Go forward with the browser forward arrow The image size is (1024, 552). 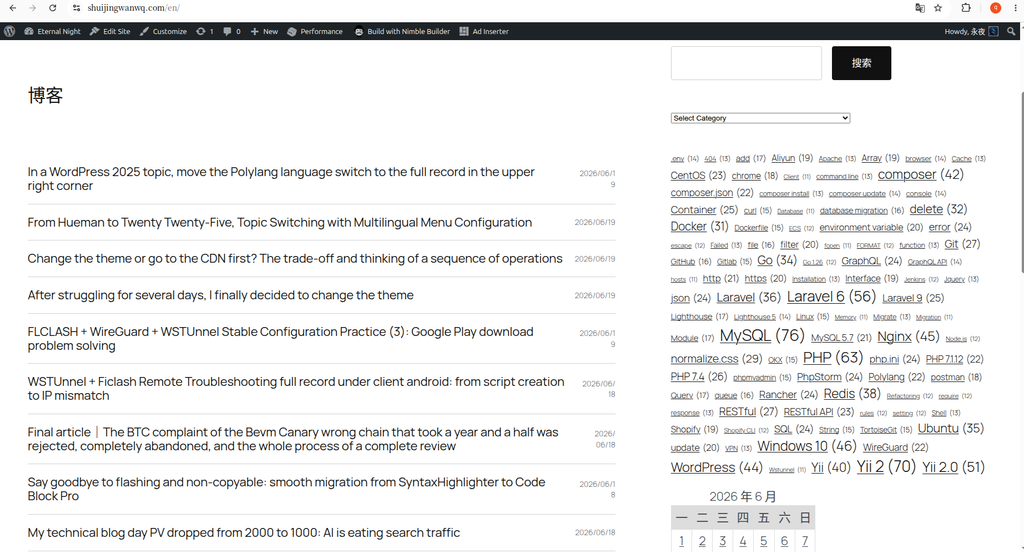(32, 8)
